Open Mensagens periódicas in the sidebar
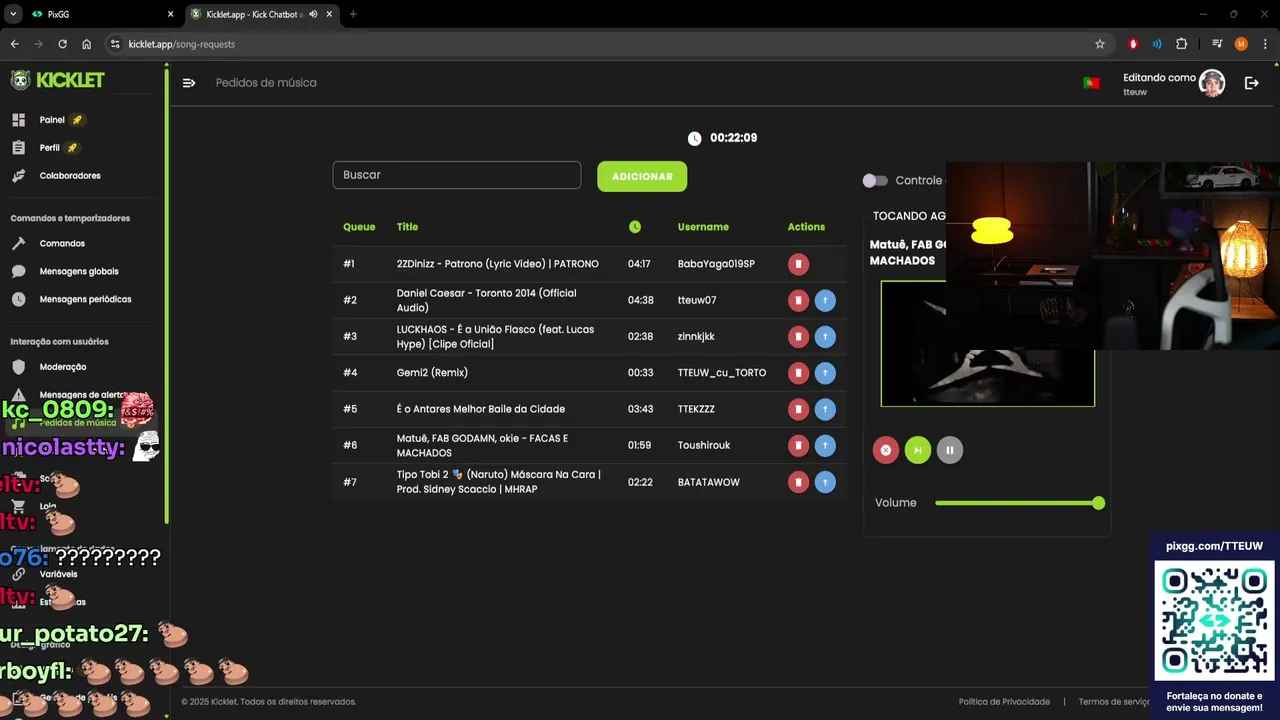Viewport: 1280px width, 720px height. (x=85, y=299)
